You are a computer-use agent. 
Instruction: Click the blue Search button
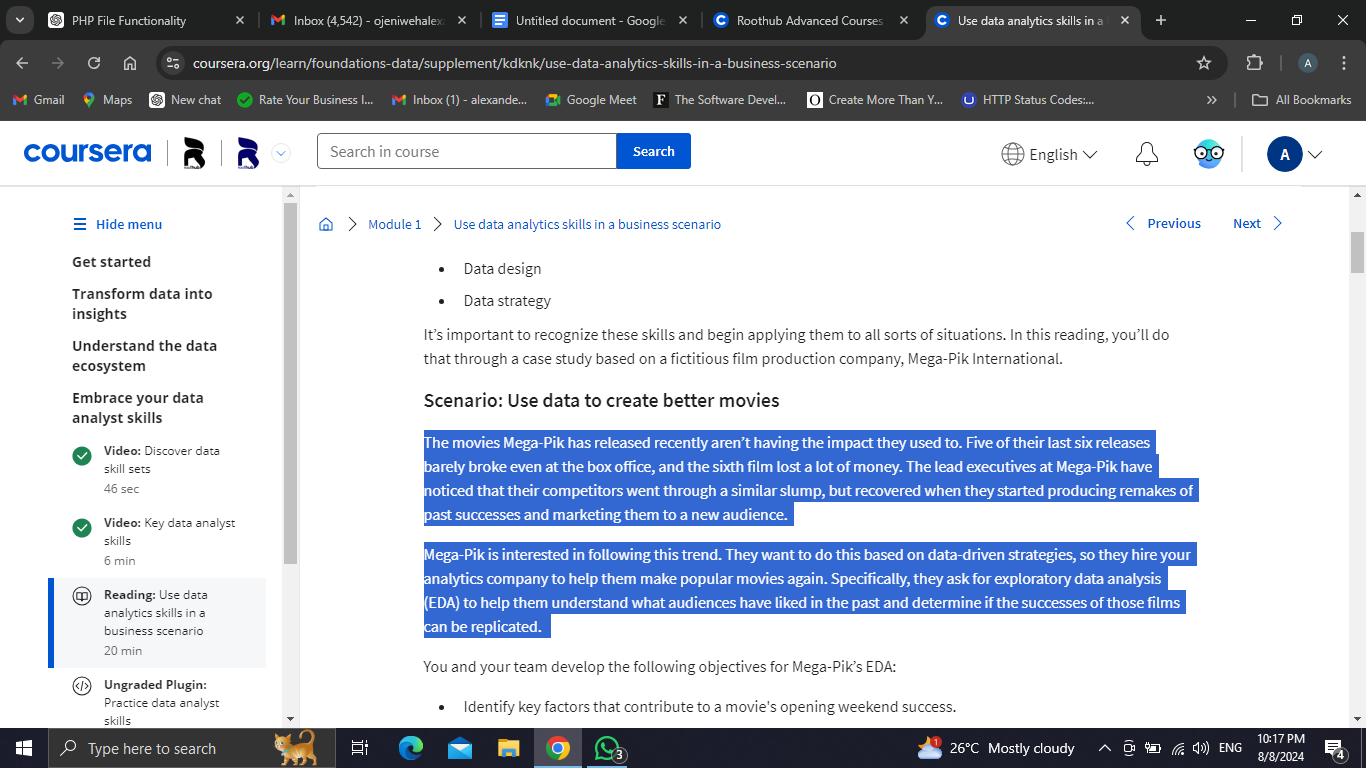(653, 151)
